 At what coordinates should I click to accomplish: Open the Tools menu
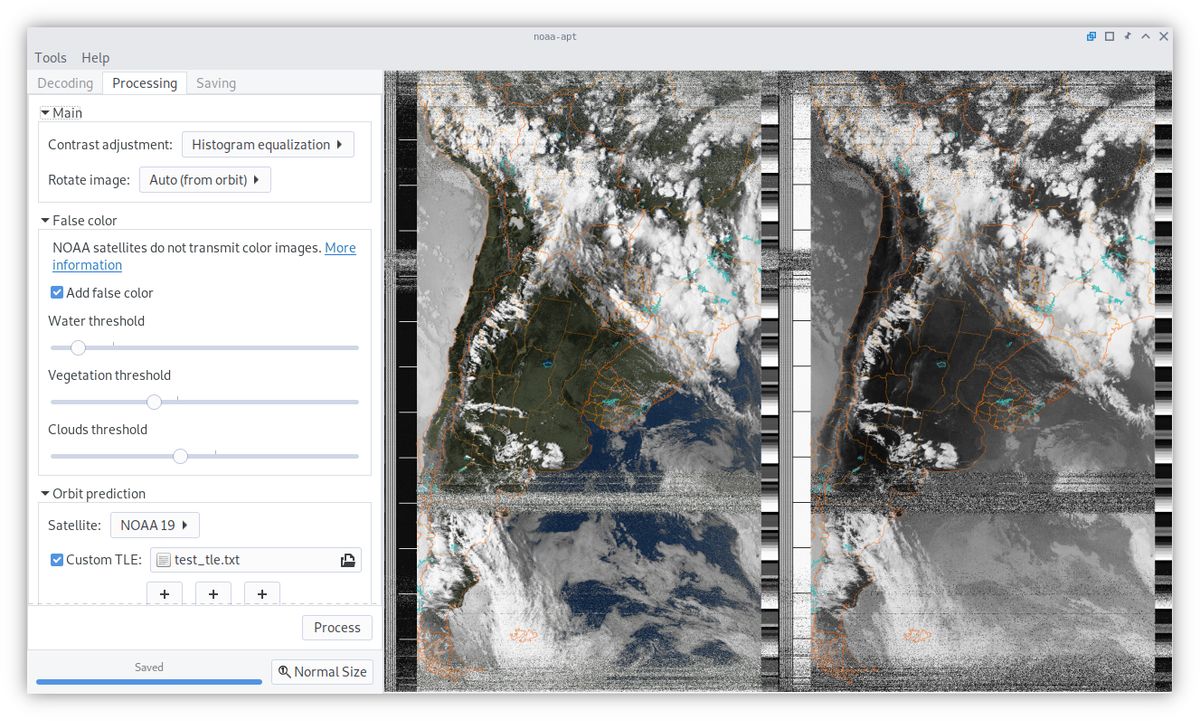click(x=50, y=58)
